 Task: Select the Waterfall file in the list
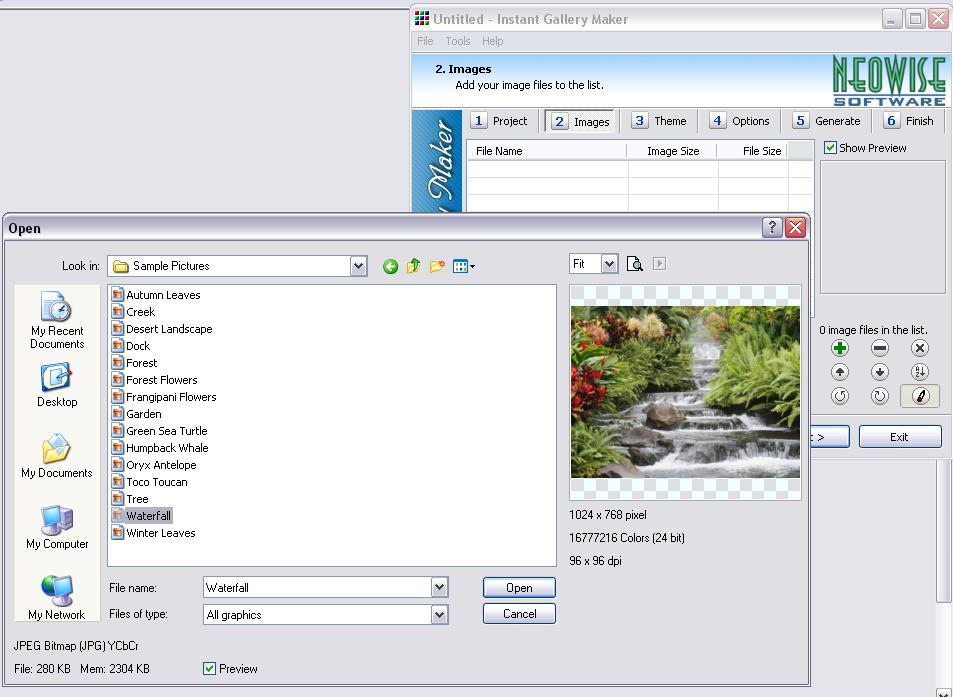coord(148,515)
